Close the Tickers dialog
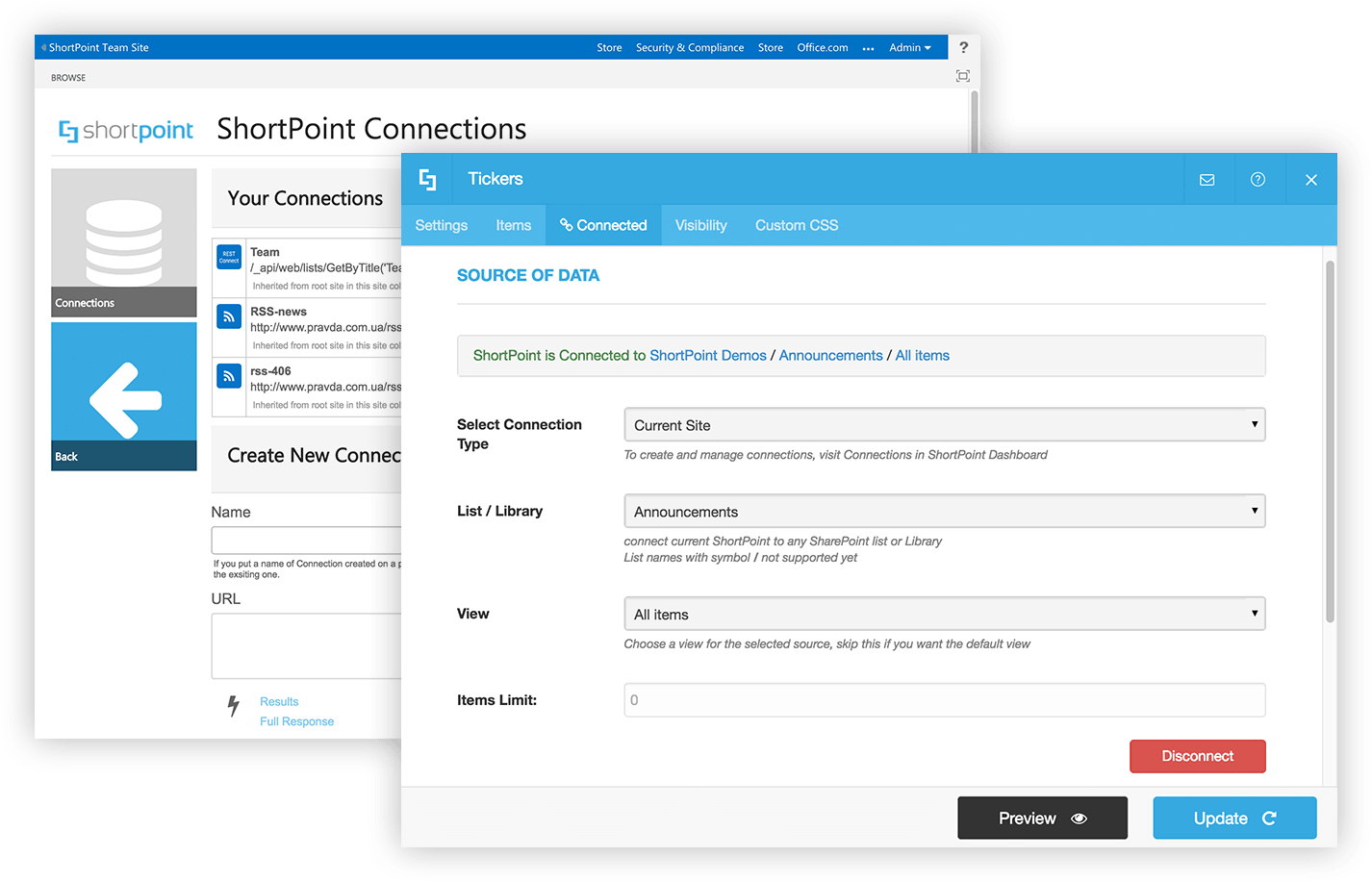 1311,180
